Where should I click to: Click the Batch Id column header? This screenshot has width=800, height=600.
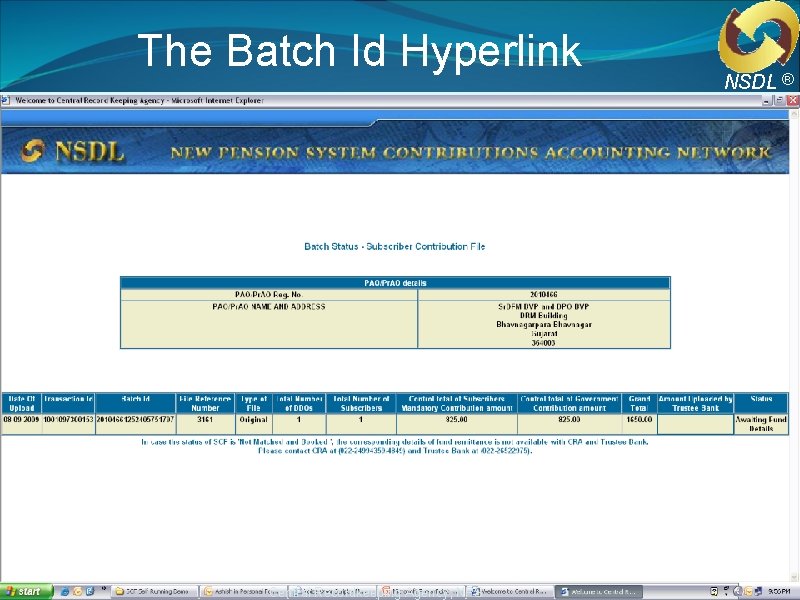point(135,403)
